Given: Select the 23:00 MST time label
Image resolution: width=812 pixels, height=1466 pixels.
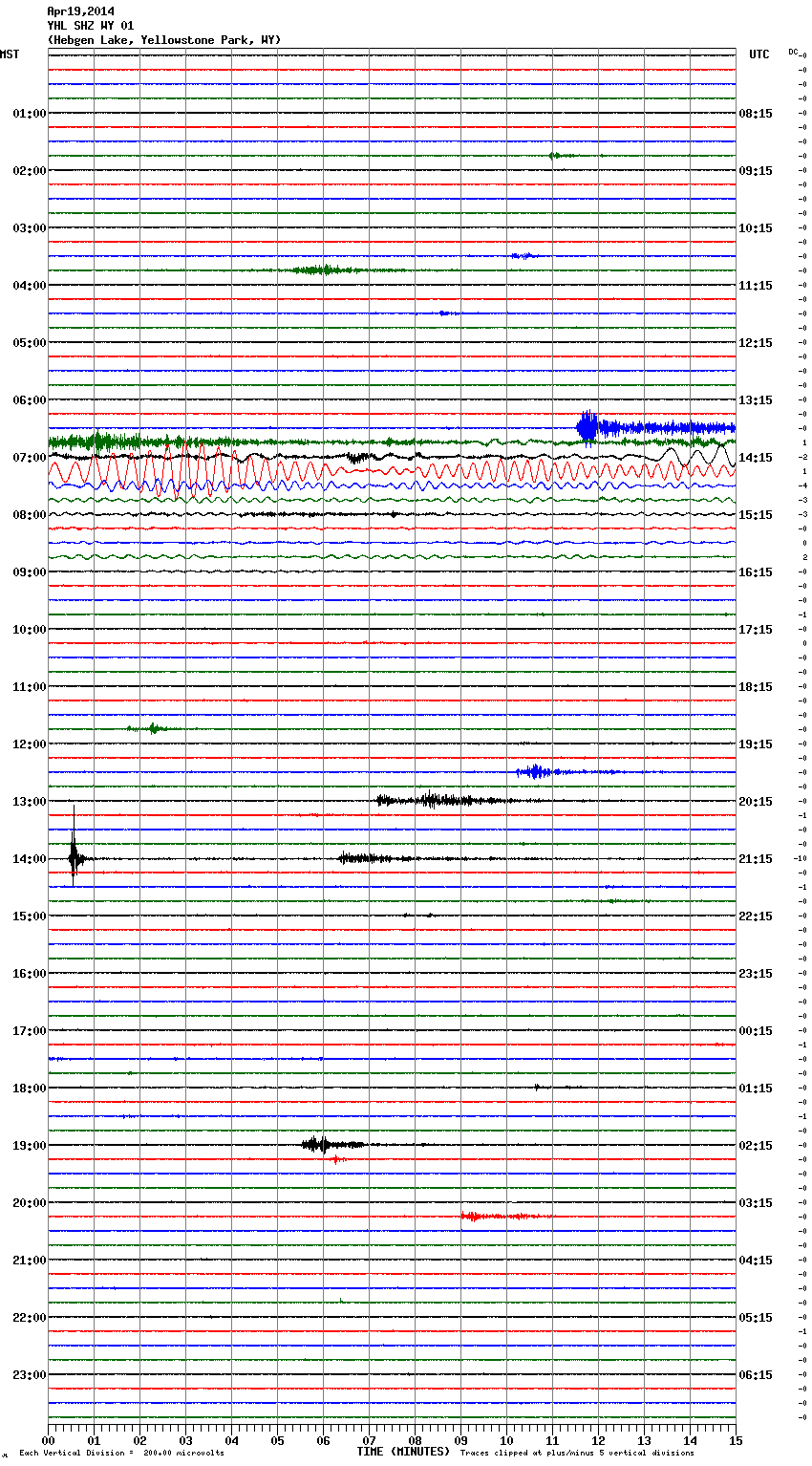Looking at the screenshot, I should pos(29,1375).
